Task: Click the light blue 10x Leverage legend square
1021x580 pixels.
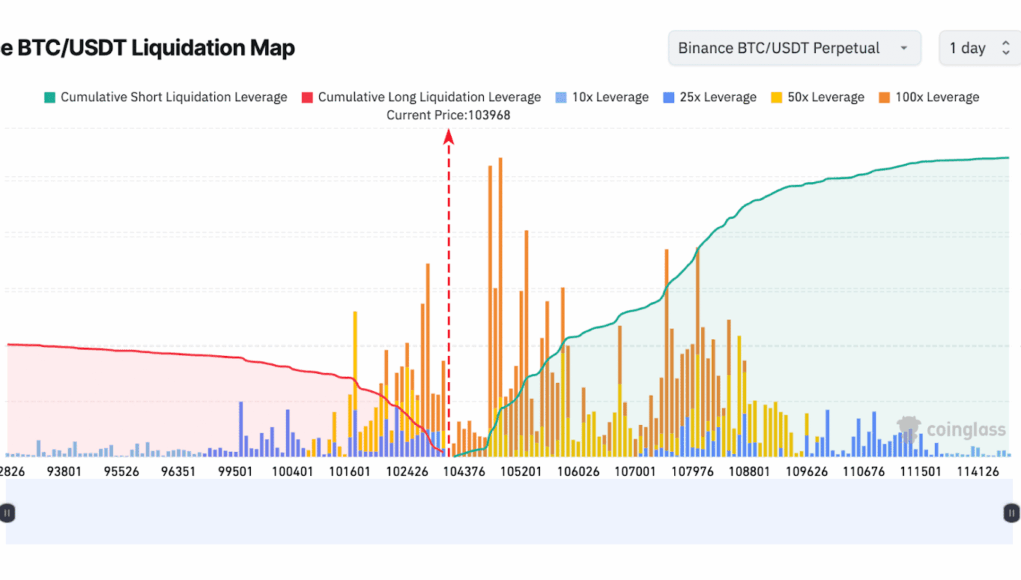Action: pos(561,97)
